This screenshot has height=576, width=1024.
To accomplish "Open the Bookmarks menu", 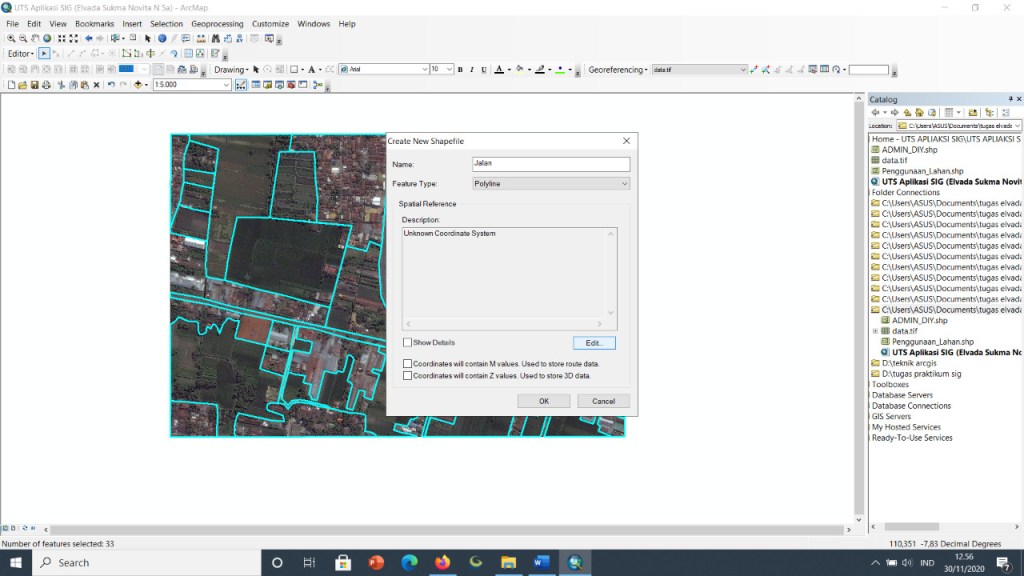I will [94, 24].
